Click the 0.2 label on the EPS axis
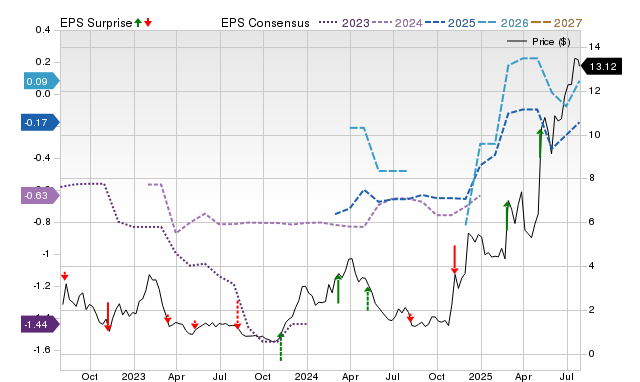 pyautogui.click(x=43, y=62)
